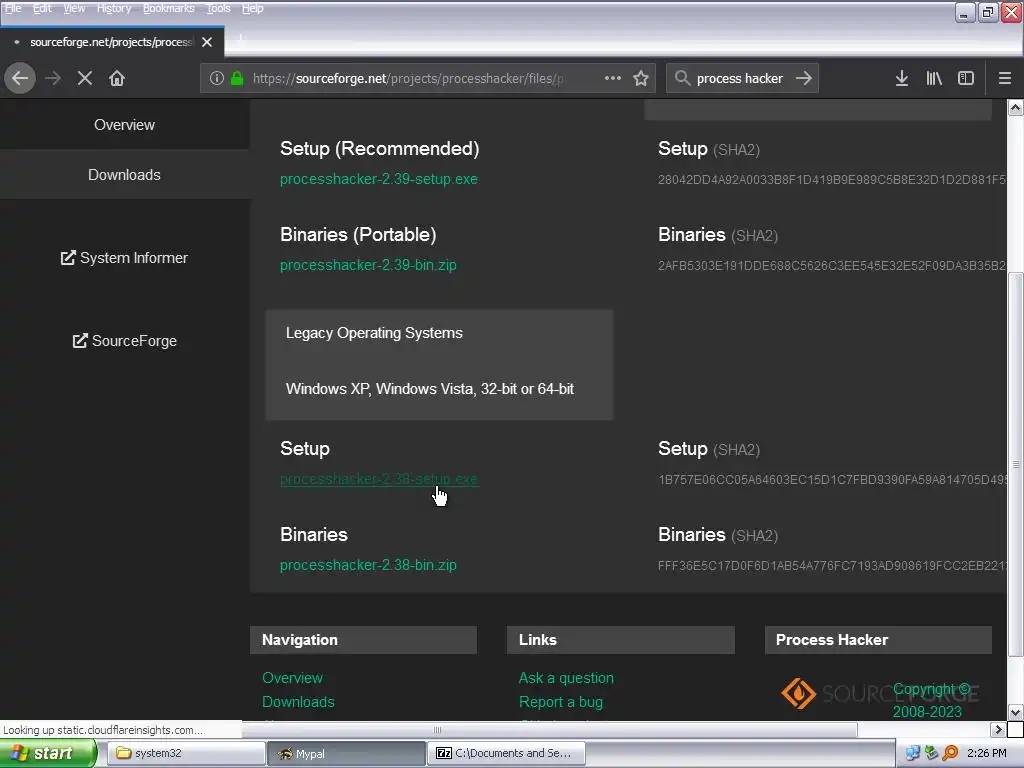
Task: Open the library bookshelf icon
Action: coord(934,78)
